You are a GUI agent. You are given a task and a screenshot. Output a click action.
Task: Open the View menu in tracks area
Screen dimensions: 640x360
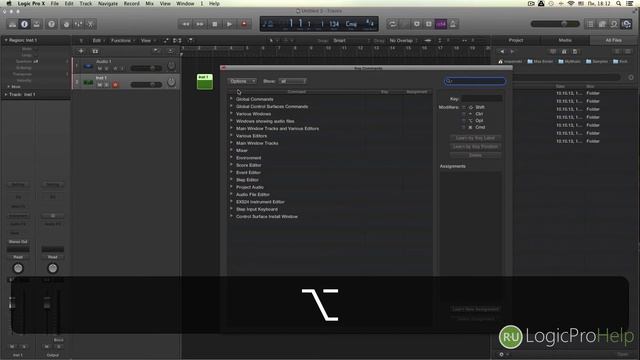(x=147, y=40)
